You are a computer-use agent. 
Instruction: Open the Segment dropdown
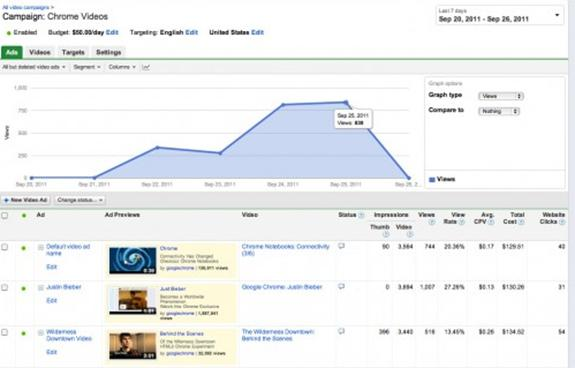coord(87,67)
